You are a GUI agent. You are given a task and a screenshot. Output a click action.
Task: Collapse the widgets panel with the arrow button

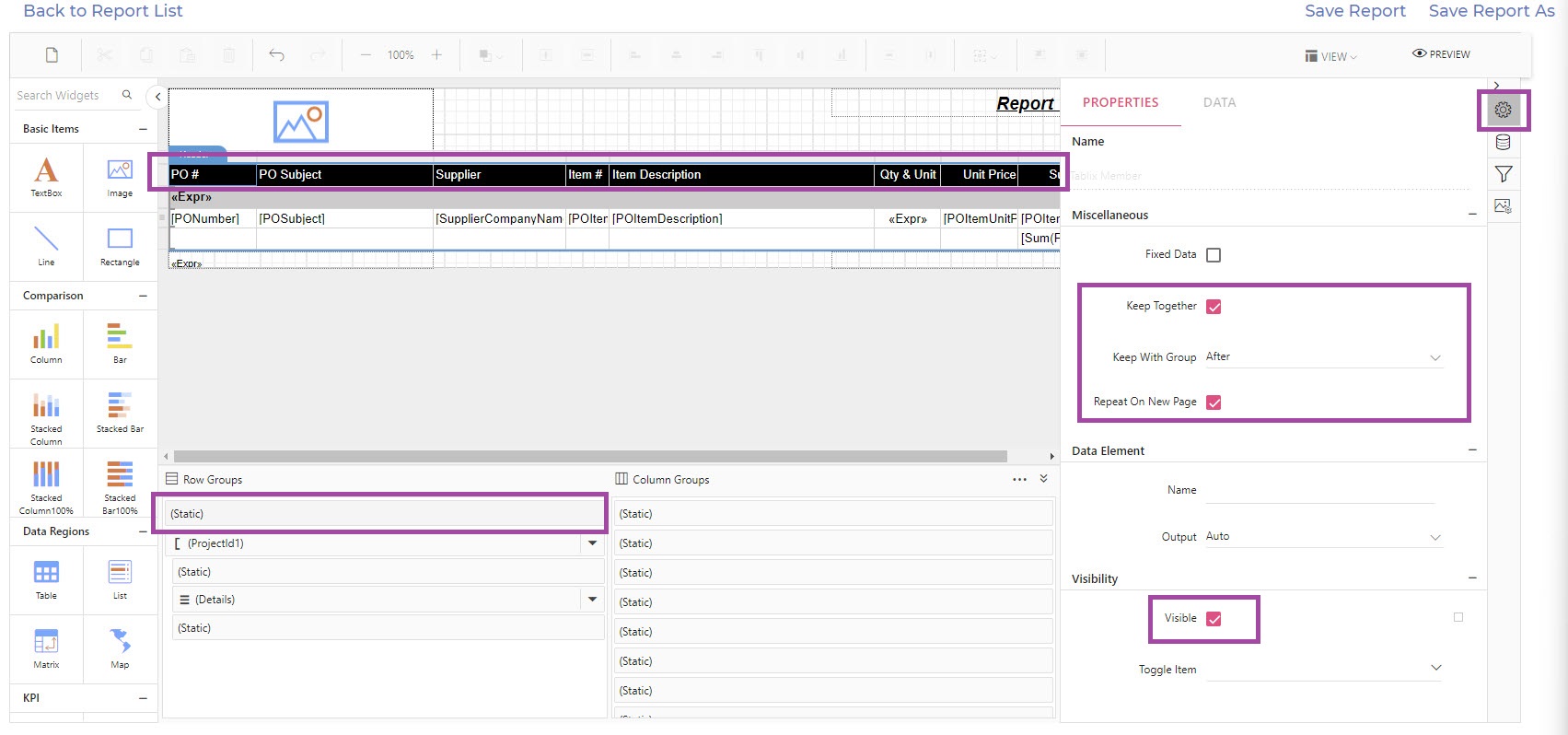point(157,96)
